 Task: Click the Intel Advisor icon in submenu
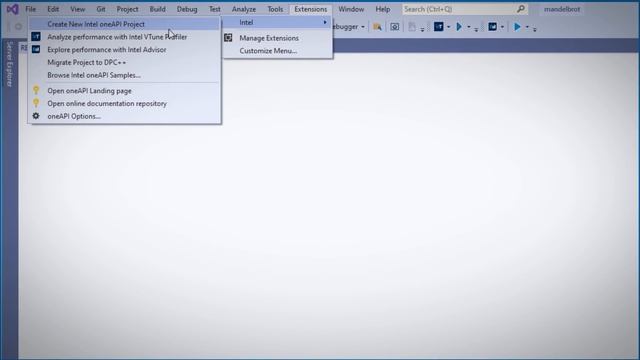tap(36, 49)
